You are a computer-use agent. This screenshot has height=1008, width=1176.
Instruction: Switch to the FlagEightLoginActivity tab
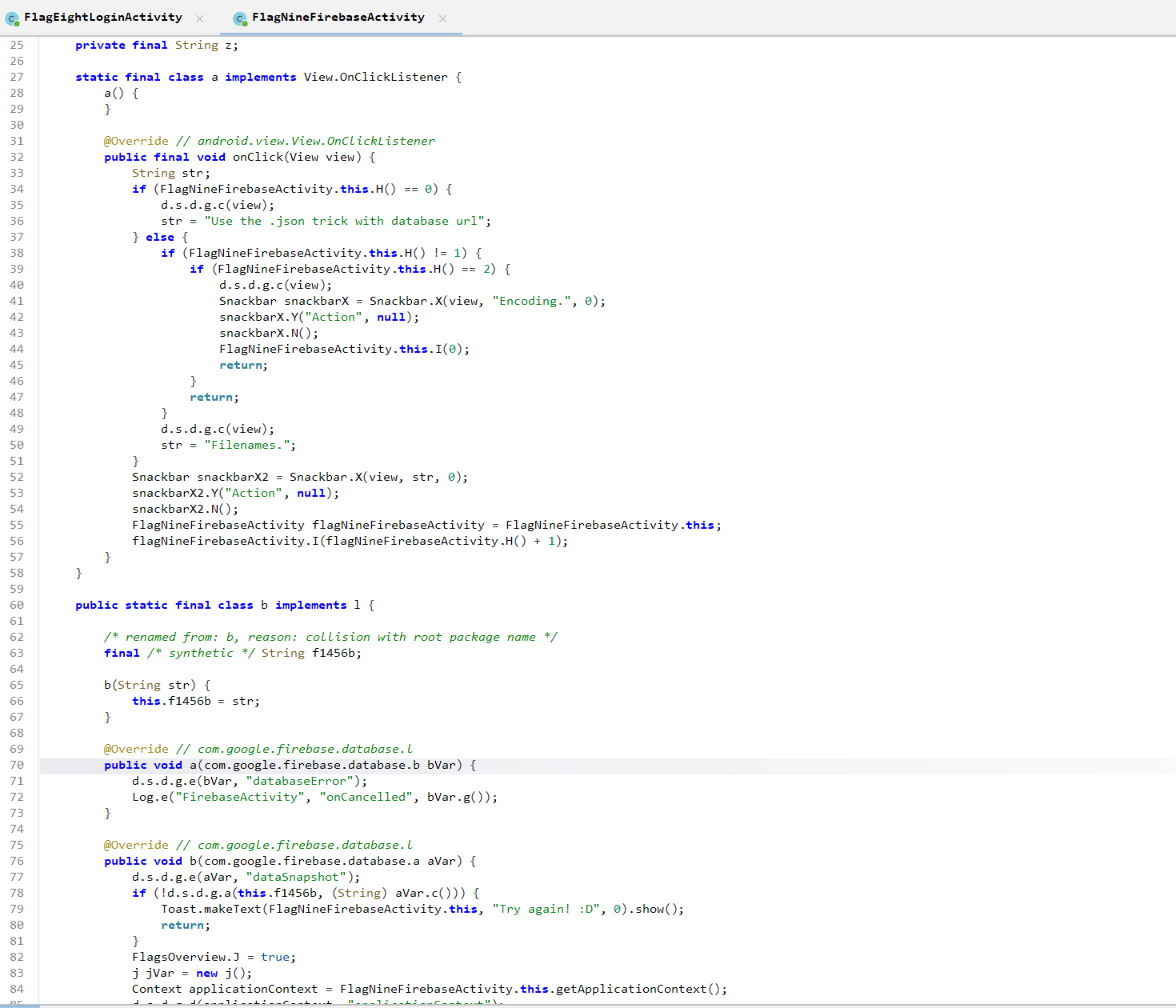[102, 17]
